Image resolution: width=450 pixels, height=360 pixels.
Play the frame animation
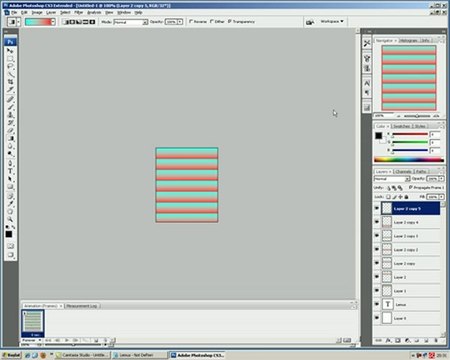[x=67, y=340]
